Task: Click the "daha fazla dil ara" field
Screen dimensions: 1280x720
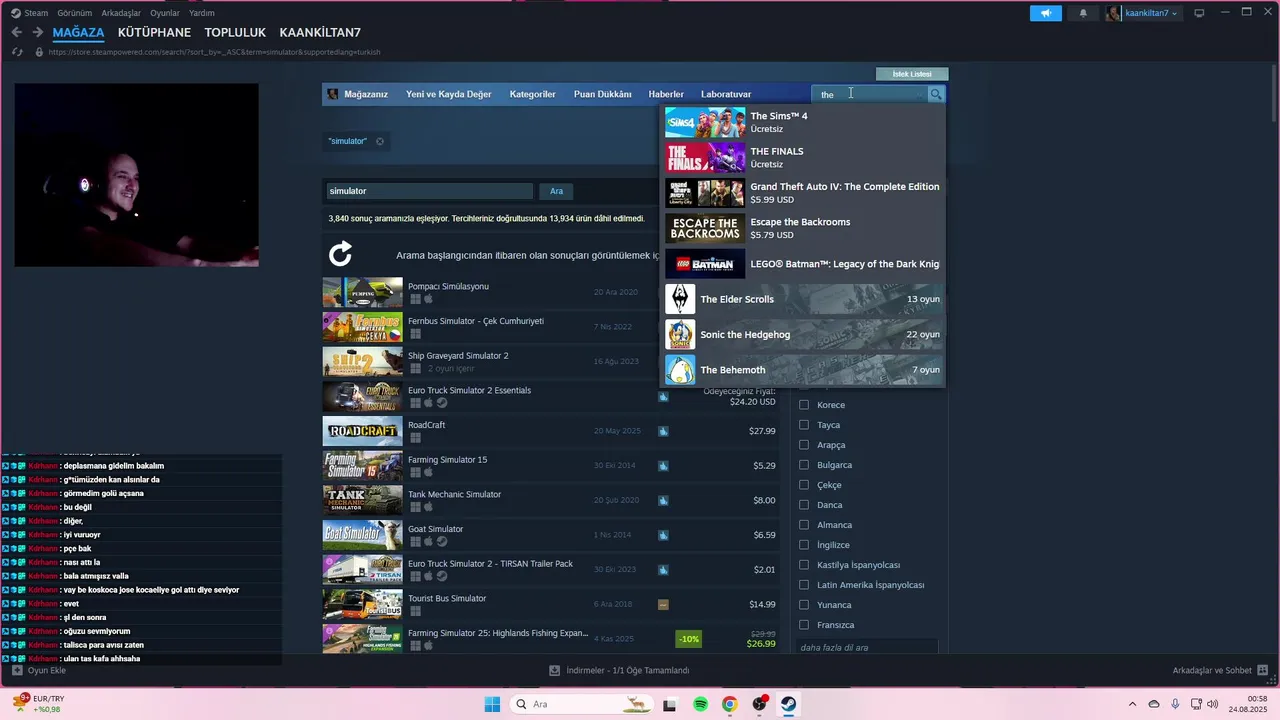Action: (x=867, y=647)
